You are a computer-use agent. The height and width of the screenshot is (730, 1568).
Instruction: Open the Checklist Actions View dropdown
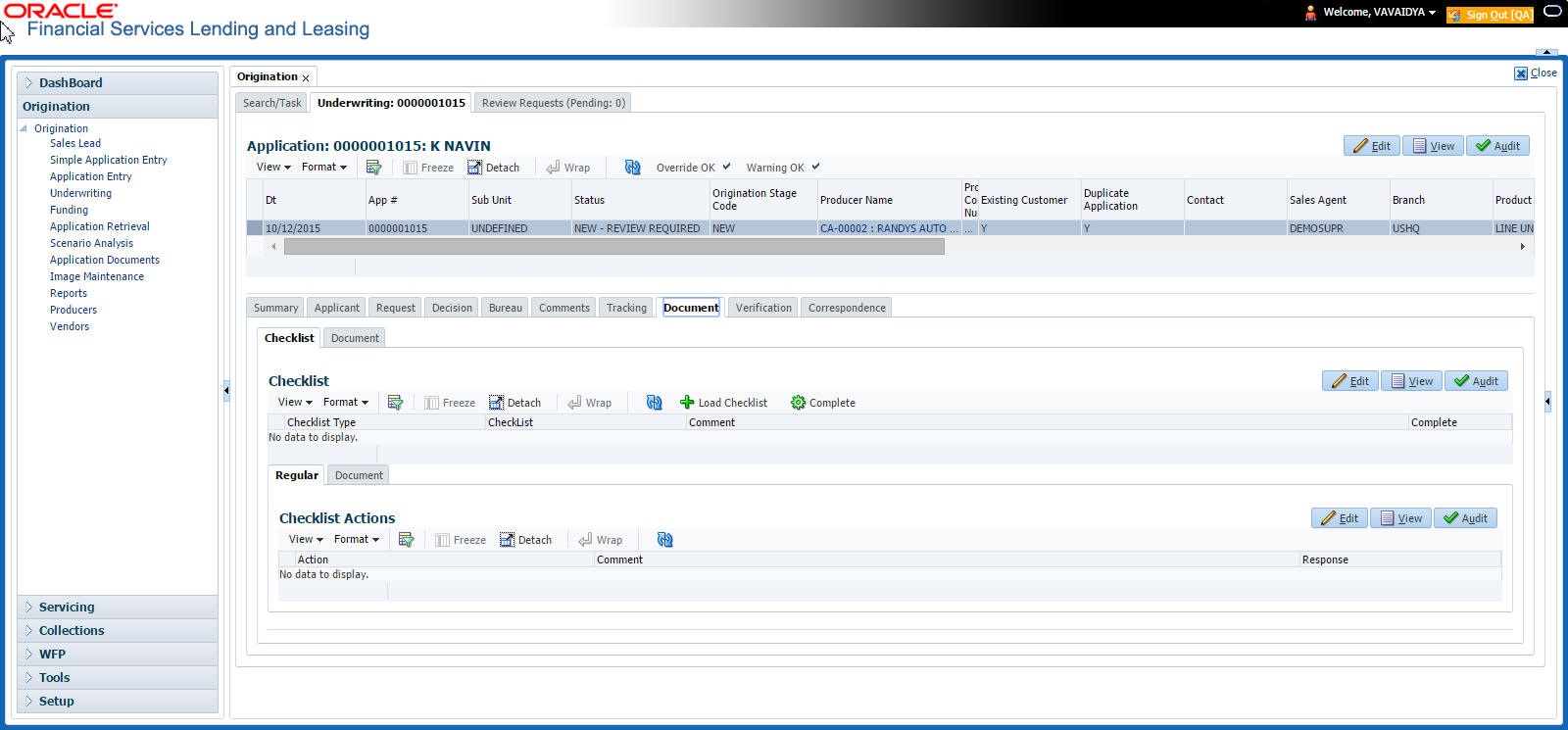[306, 539]
